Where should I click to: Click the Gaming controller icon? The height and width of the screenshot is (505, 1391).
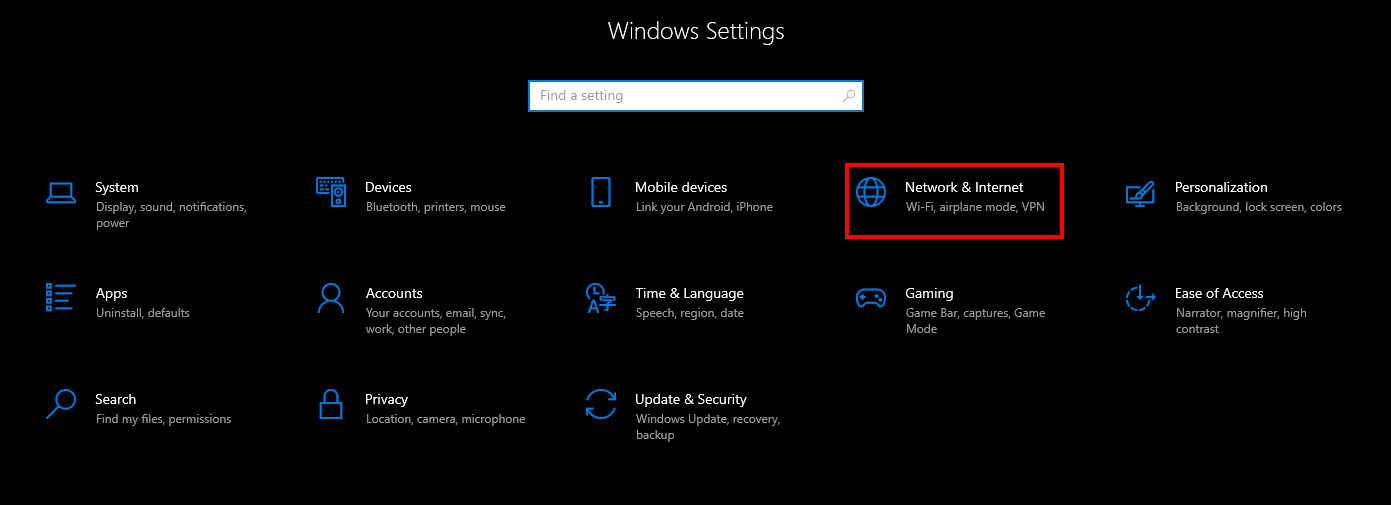[x=871, y=298]
